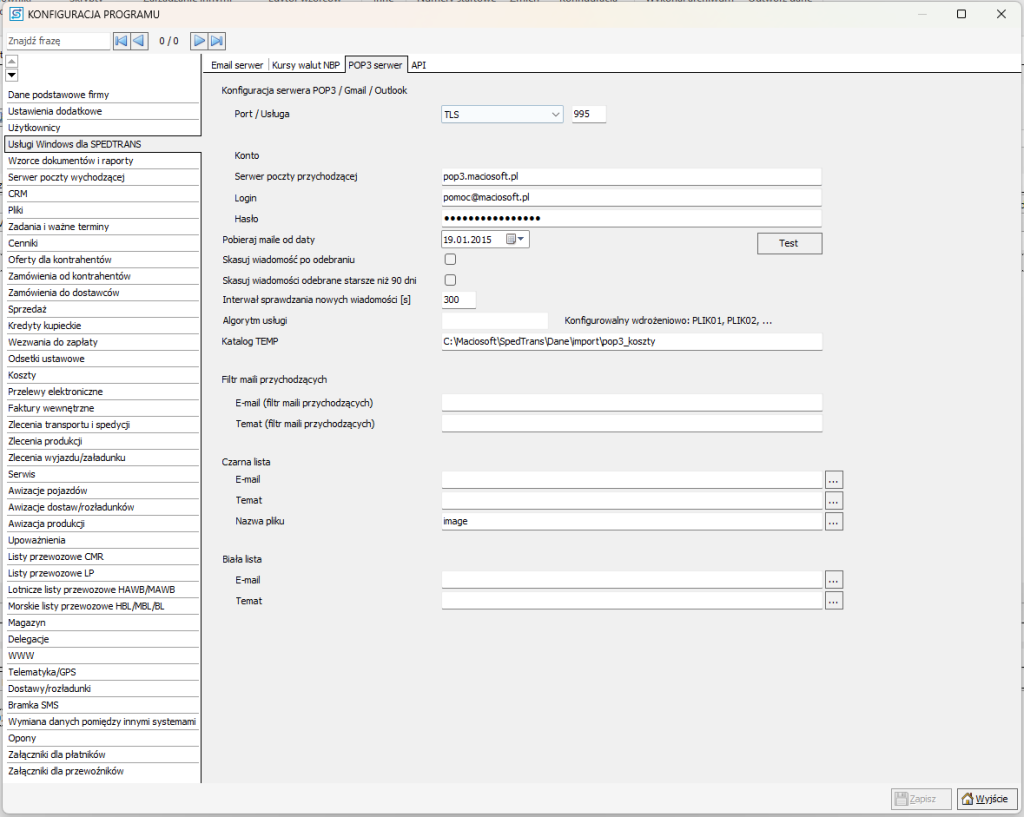Go to previous search result arrow
1024x817 pixels.
tap(139, 41)
